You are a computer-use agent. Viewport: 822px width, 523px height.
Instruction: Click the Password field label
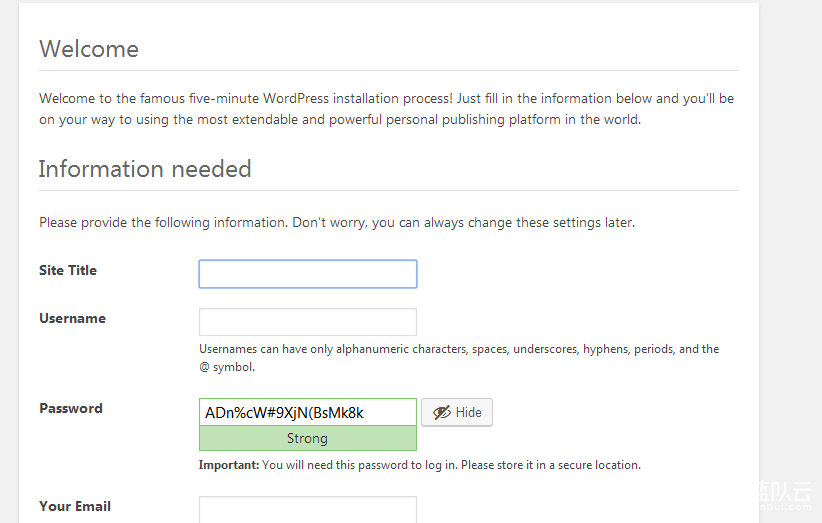70,408
